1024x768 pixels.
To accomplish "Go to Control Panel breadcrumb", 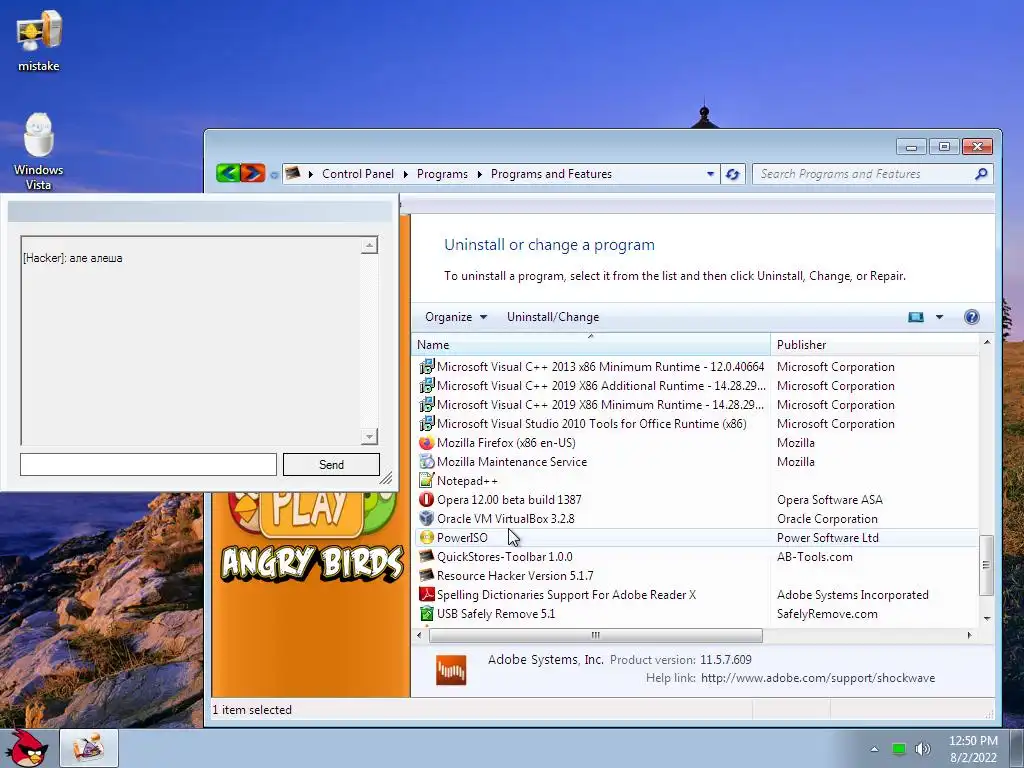I will tap(358, 174).
